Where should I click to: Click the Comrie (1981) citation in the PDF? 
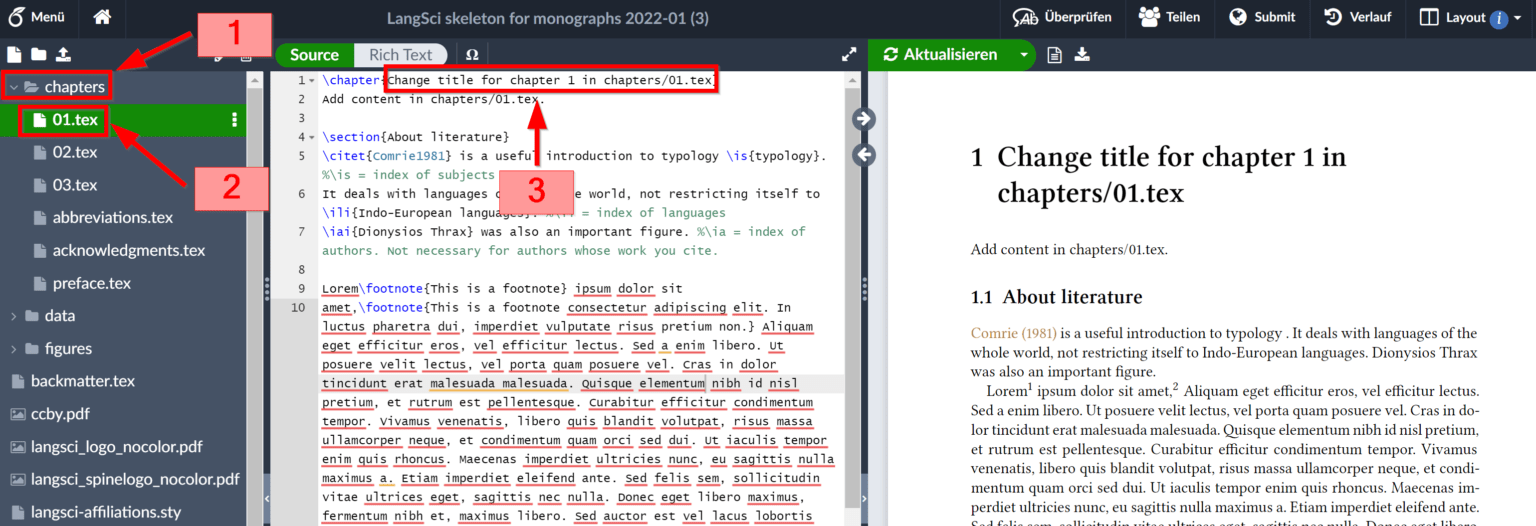click(x=1014, y=333)
